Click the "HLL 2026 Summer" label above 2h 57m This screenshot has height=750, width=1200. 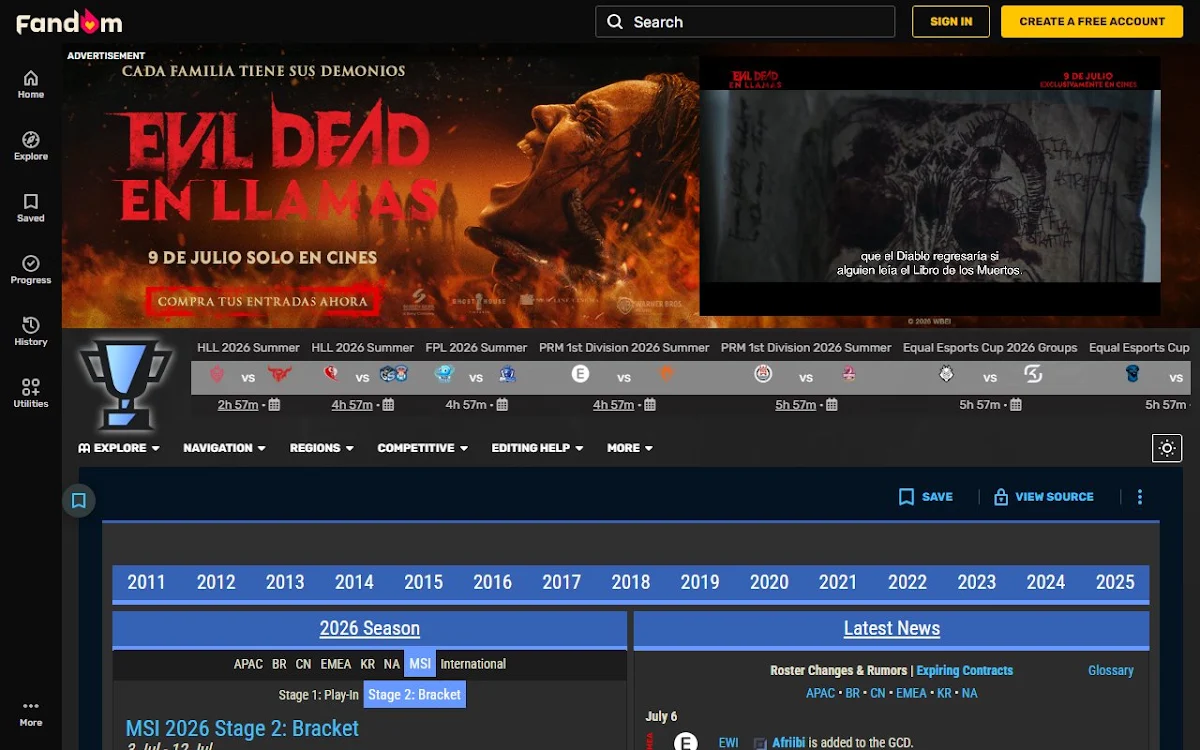tap(248, 348)
